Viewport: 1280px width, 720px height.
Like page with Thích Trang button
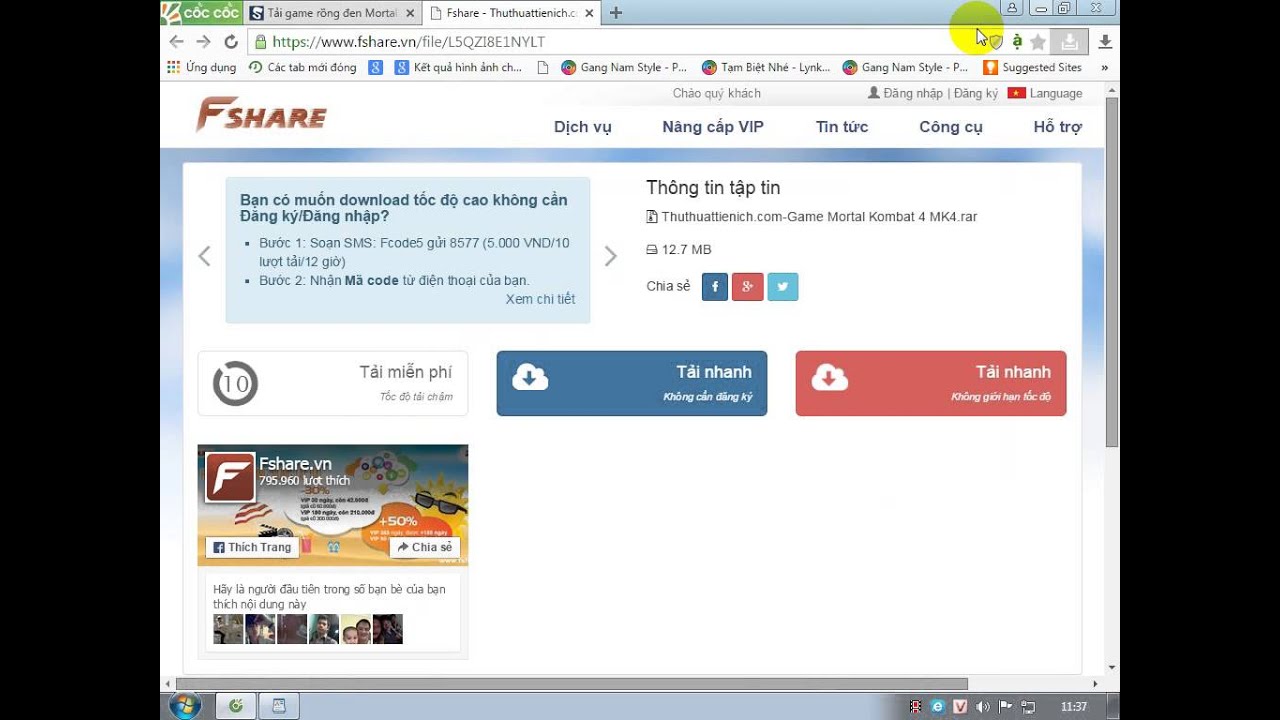tap(252, 547)
